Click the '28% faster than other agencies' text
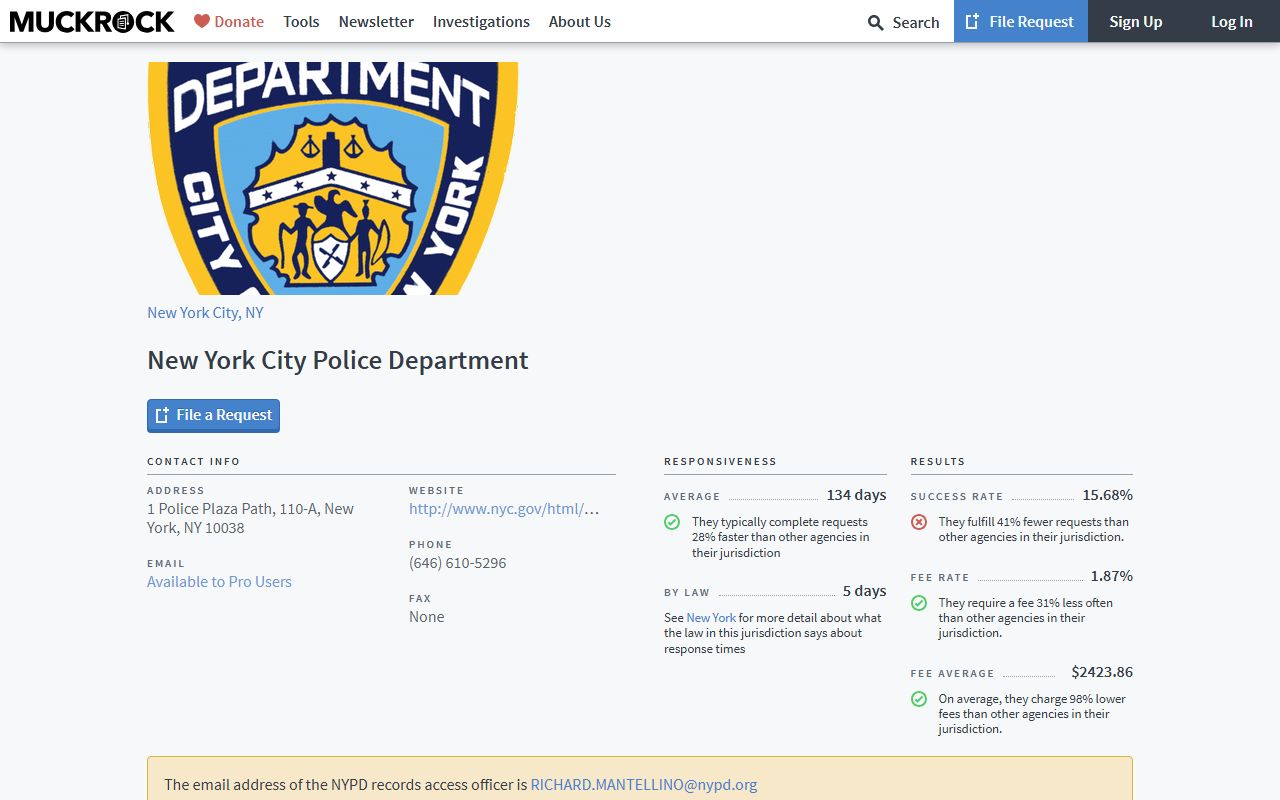This screenshot has width=1280, height=800. click(x=780, y=537)
